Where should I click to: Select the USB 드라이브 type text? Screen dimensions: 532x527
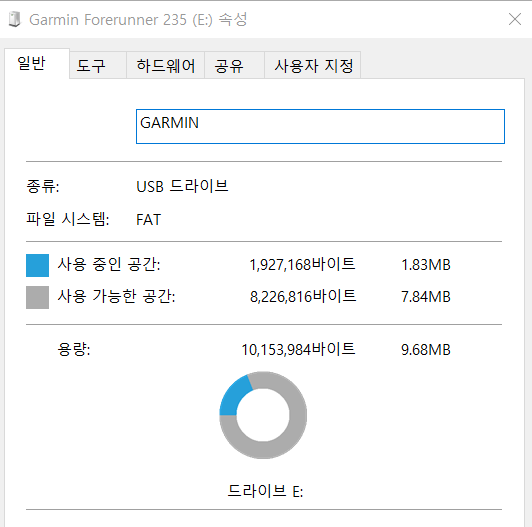[x=182, y=186]
